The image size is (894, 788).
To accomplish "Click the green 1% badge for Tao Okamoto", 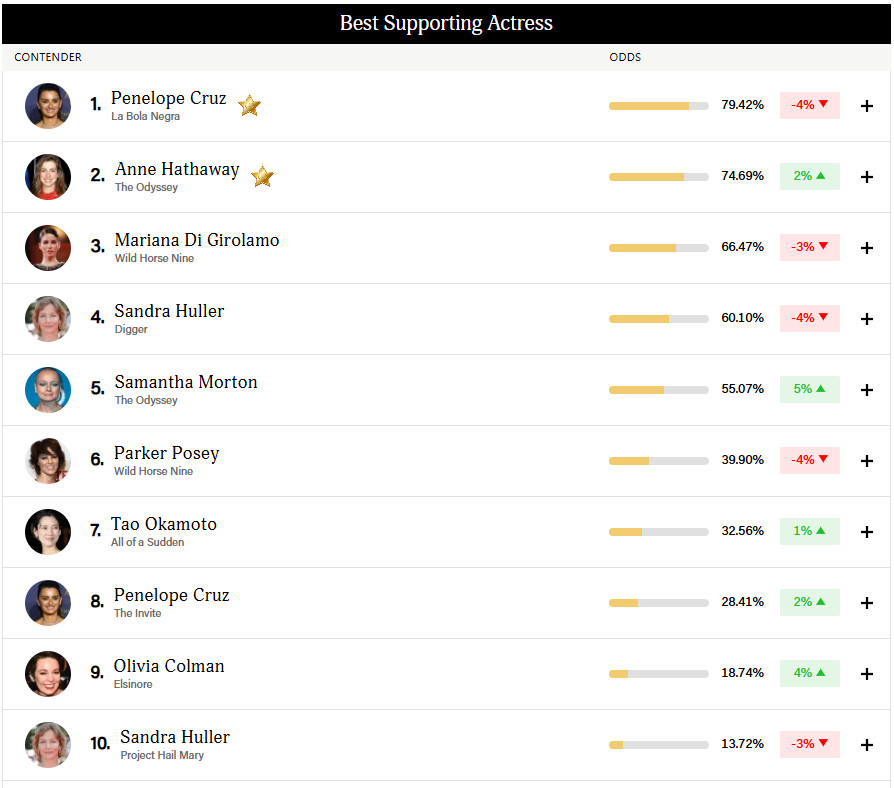I will pyautogui.click(x=810, y=531).
